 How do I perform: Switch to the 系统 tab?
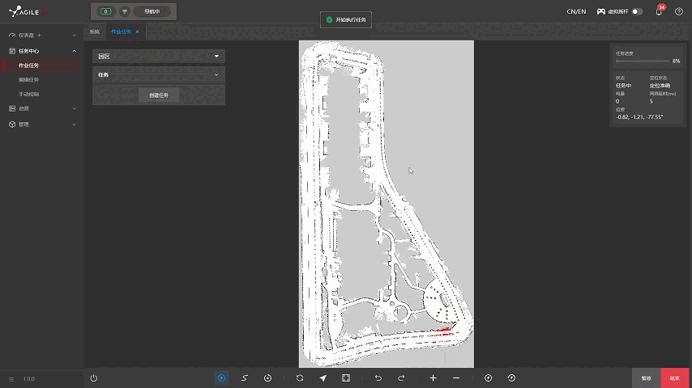pyautogui.click(x=94, y=32)
